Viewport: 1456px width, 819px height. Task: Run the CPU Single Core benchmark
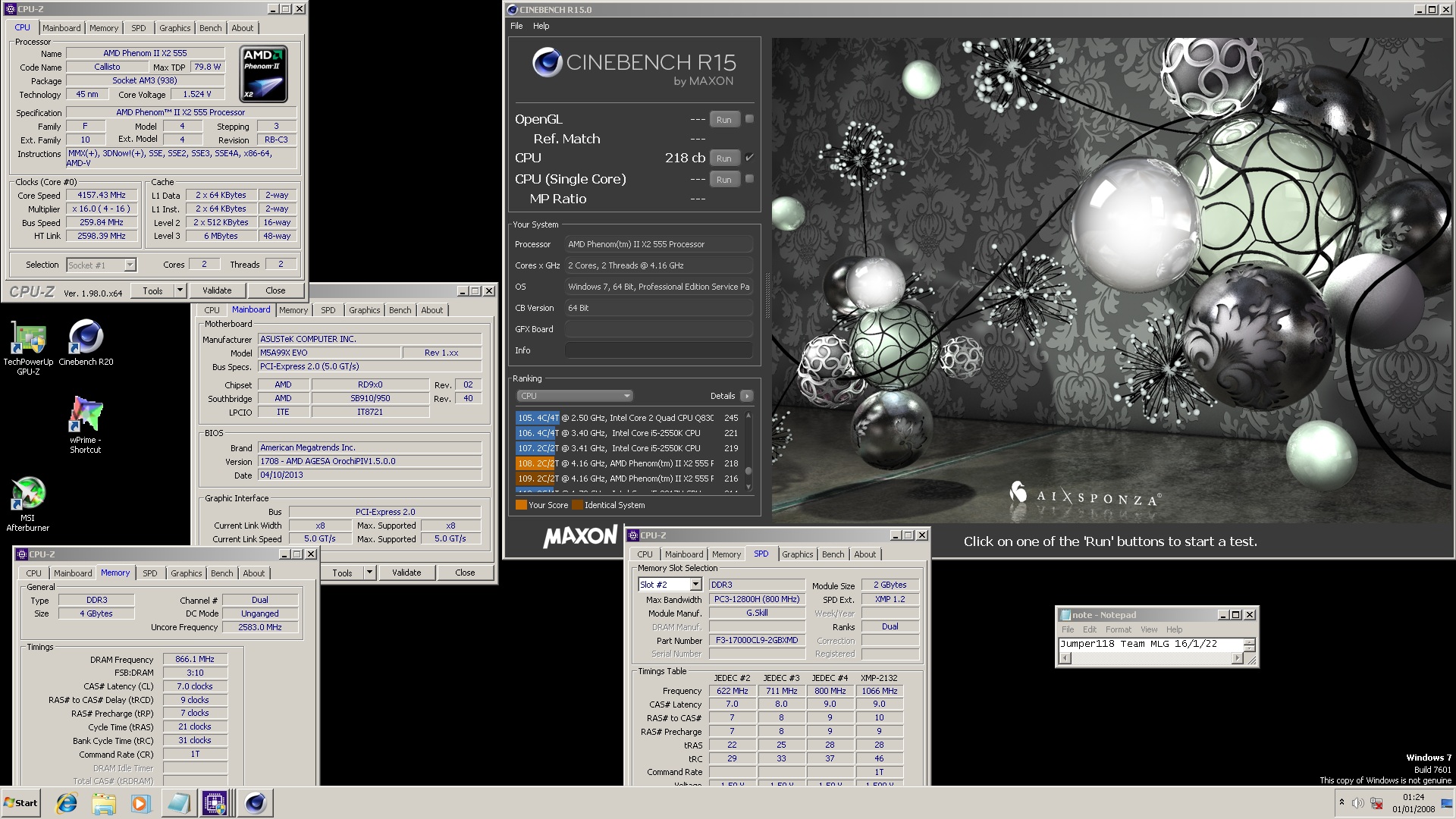click(x=724, y=180)
